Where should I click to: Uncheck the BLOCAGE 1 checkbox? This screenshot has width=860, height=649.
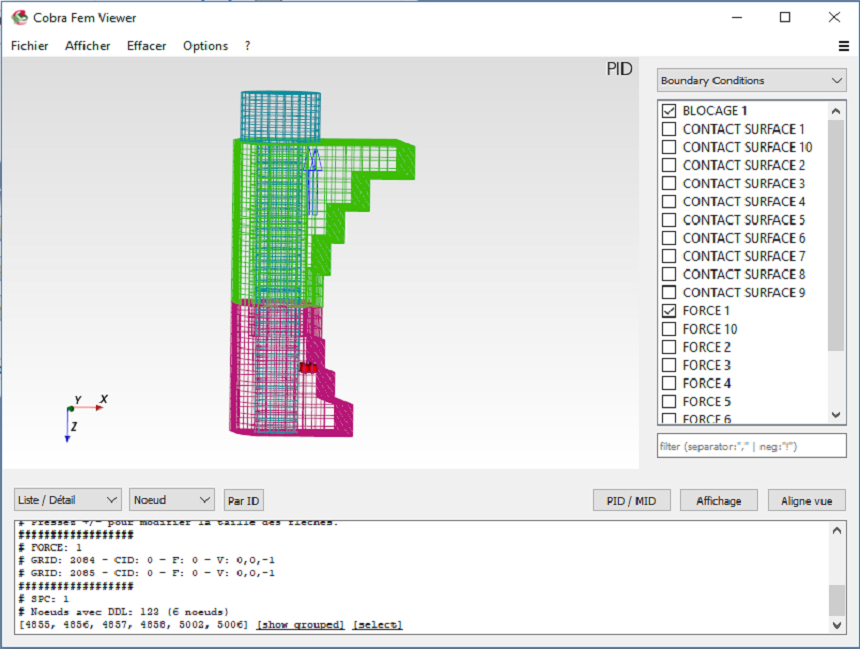pyautogui.click(x=669, y=111)
